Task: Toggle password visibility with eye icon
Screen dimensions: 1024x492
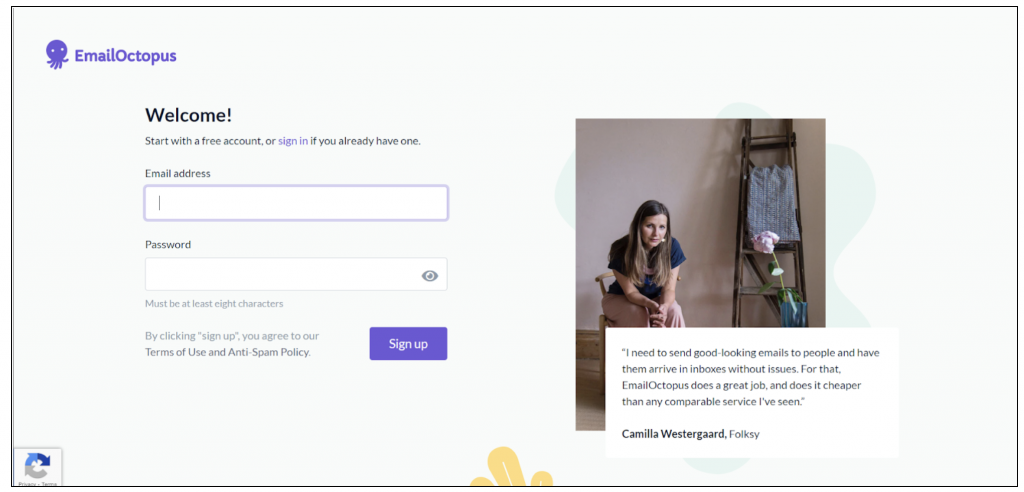Action: click(429, 276)
